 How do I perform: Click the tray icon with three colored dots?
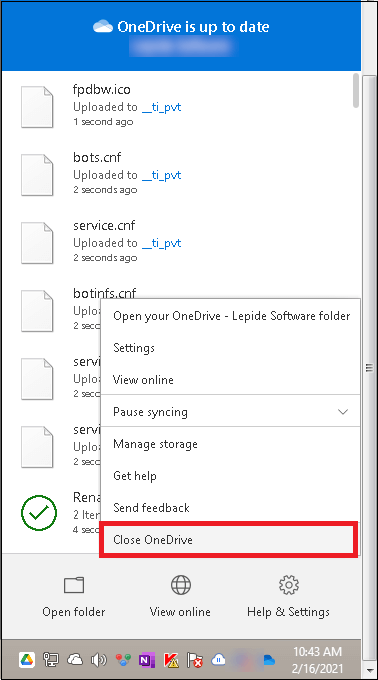coord(123,660)
